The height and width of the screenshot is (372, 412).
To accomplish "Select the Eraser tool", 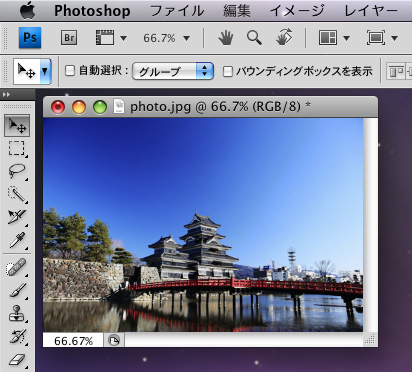I will (x=17, y=360).
